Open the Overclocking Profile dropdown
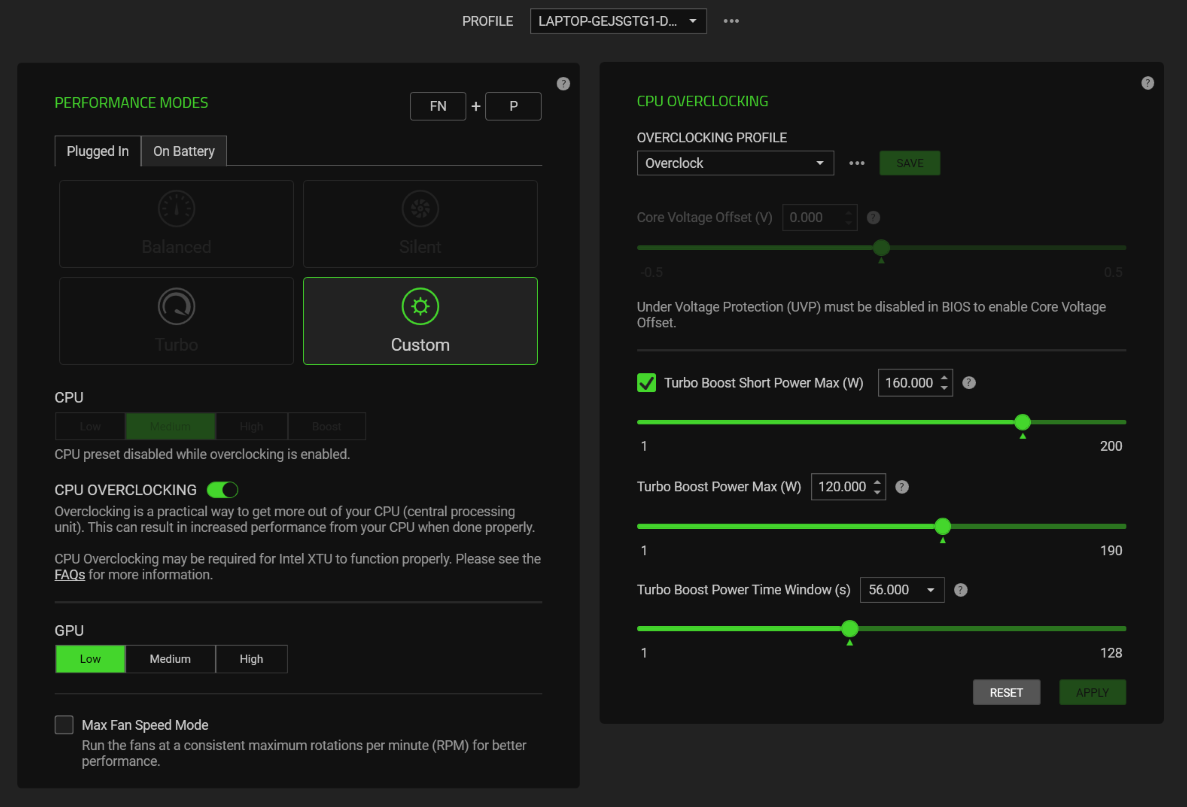Image resolution: width=1187 pixels, height=807 pixels. [735, 162]
